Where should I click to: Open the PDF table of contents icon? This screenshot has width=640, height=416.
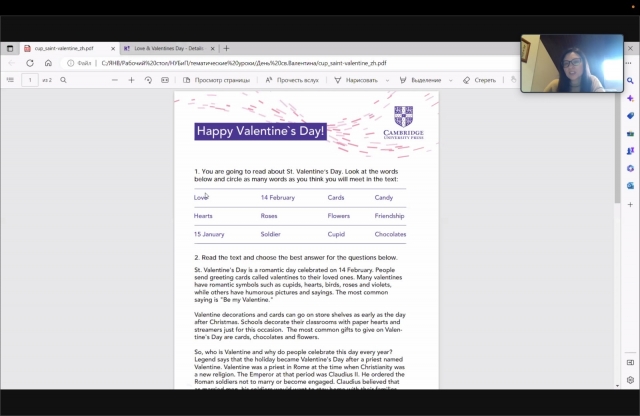tap(11, 80)
